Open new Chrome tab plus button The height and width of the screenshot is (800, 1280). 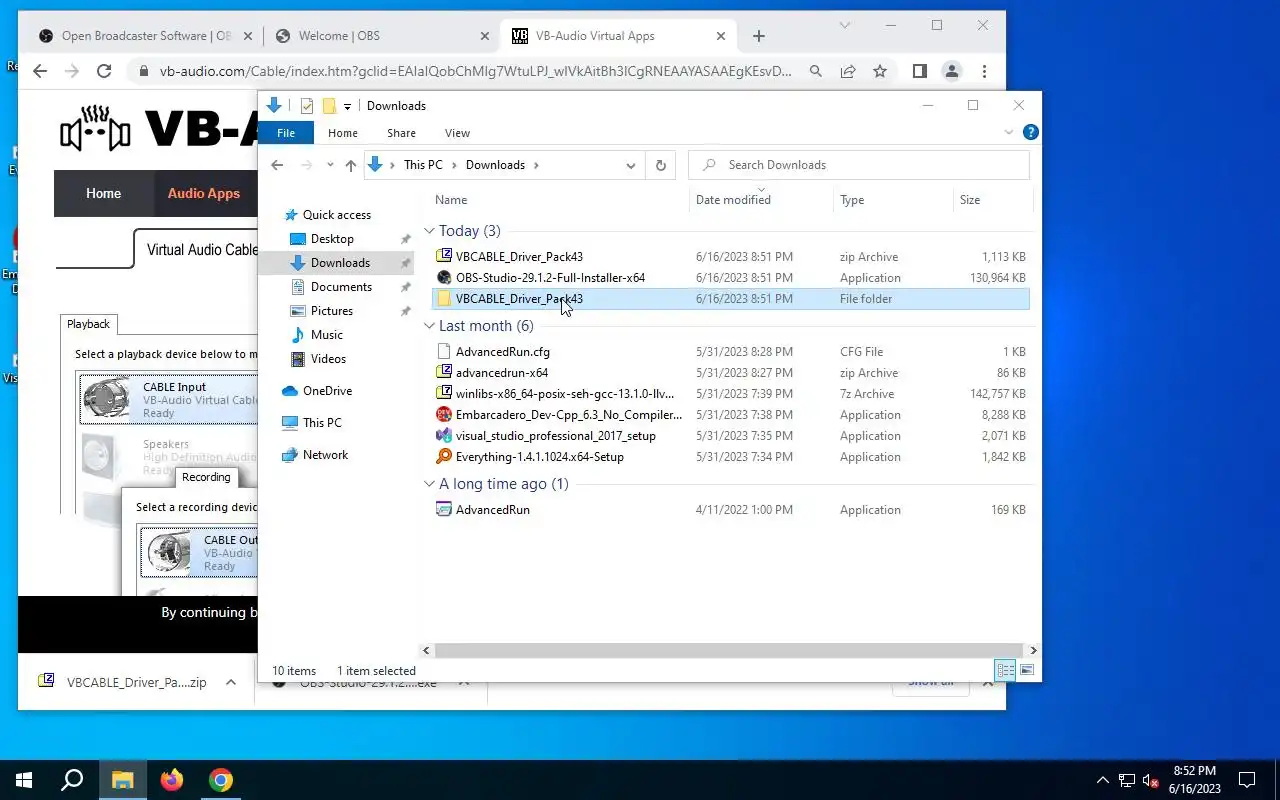[759, 36]
